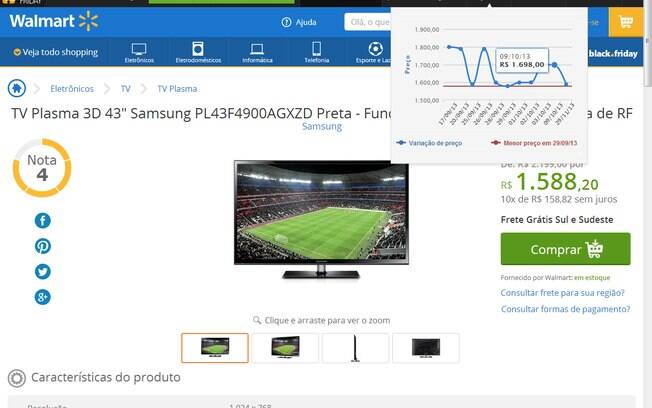652x408 pixels.
Task: Click Menor preço em 29/09/13 legend
Action: point(534,143)
